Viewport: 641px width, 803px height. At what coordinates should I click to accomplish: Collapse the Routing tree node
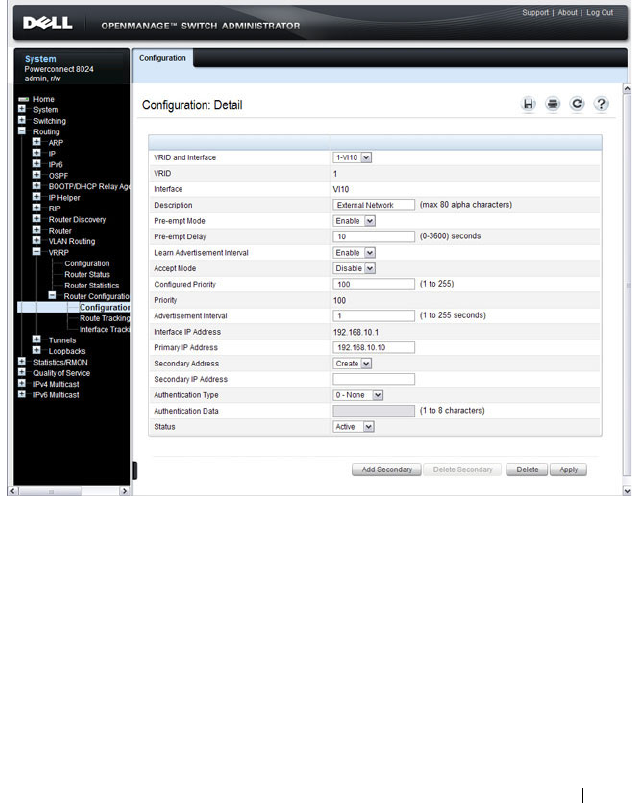pos(22,131)
